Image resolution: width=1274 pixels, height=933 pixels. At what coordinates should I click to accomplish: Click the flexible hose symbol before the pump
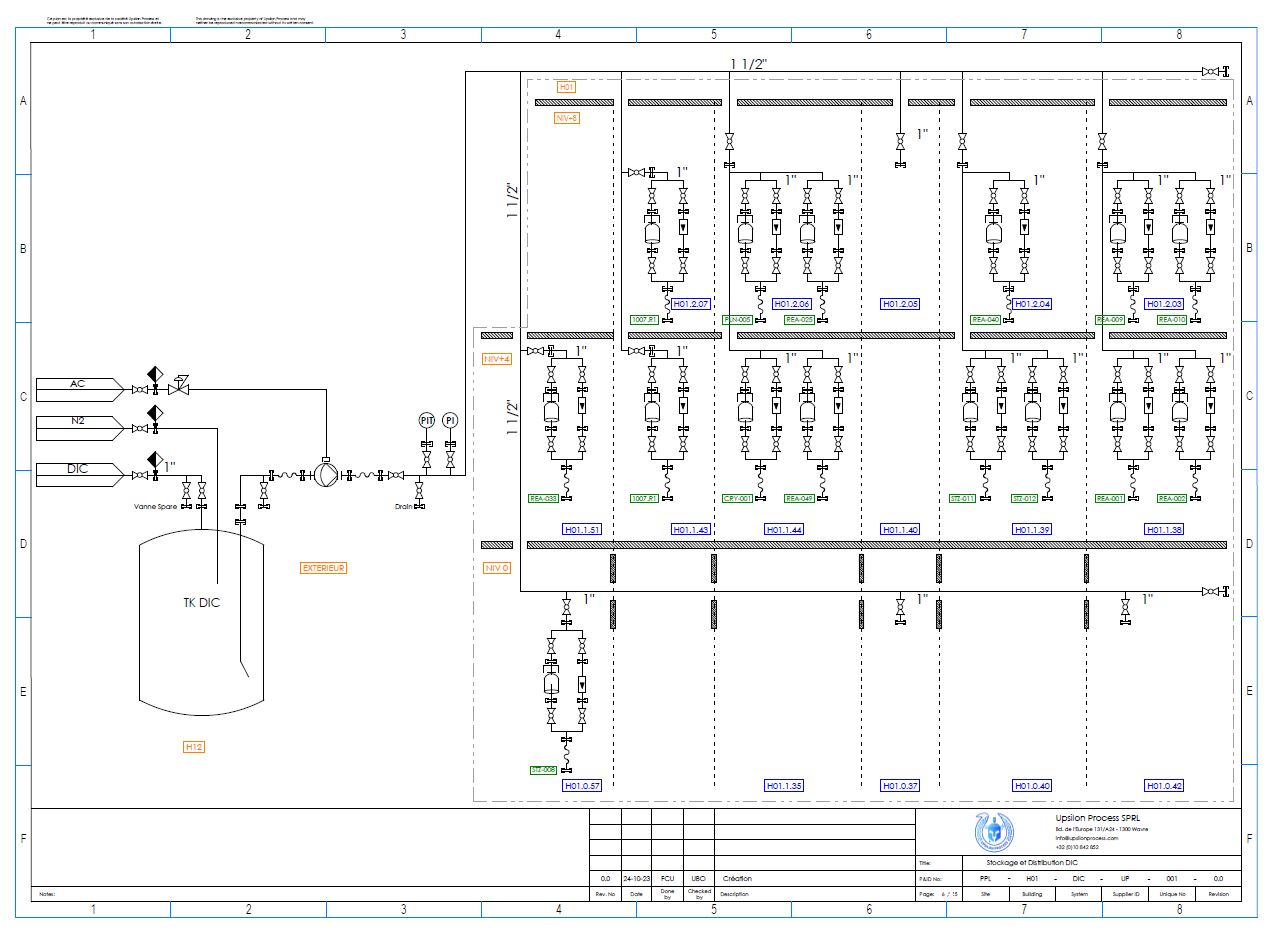pyautogui.click(x=289, y=474)
